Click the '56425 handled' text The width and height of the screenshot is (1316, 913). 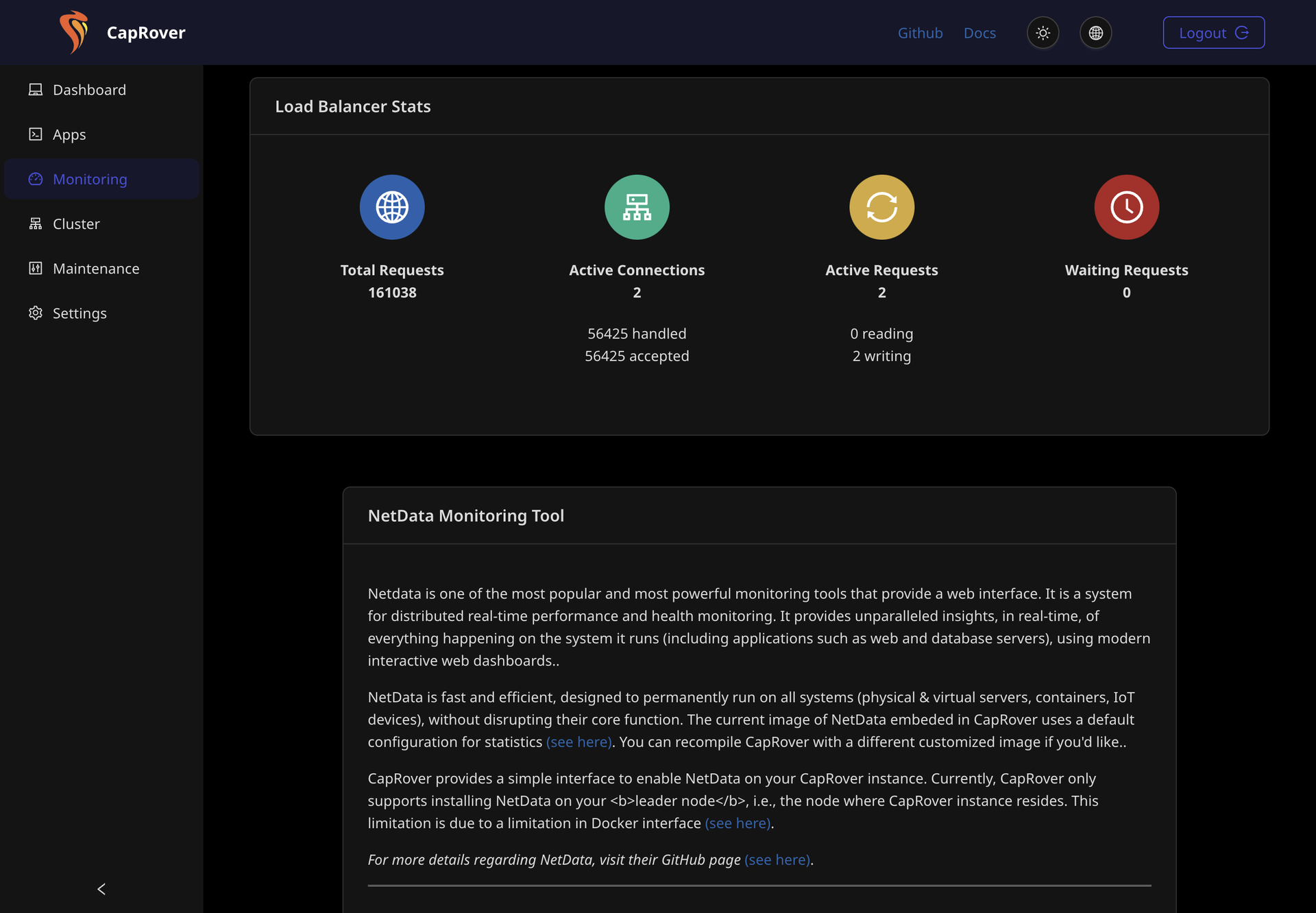[x=637, y=334]
